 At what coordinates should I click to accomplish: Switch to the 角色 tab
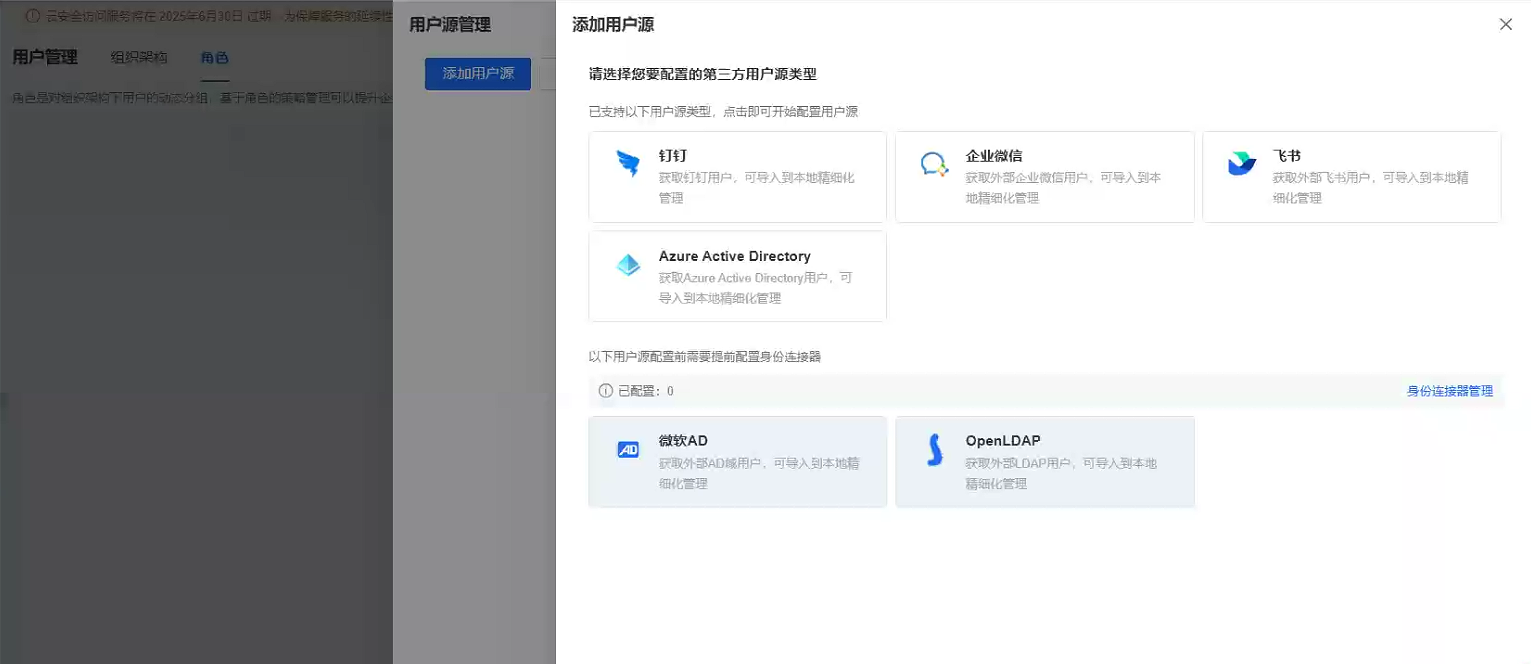point(214,57)
